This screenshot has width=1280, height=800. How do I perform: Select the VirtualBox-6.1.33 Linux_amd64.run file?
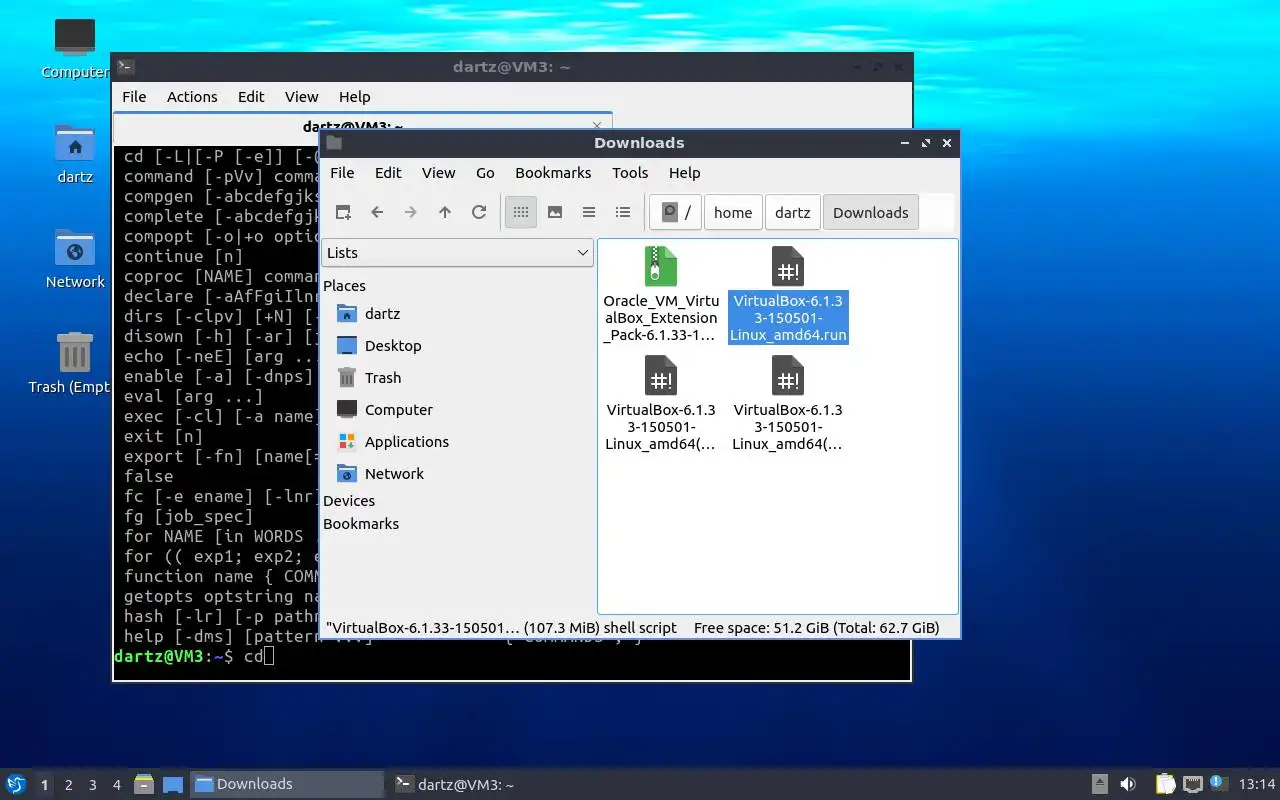click(788, 295)
